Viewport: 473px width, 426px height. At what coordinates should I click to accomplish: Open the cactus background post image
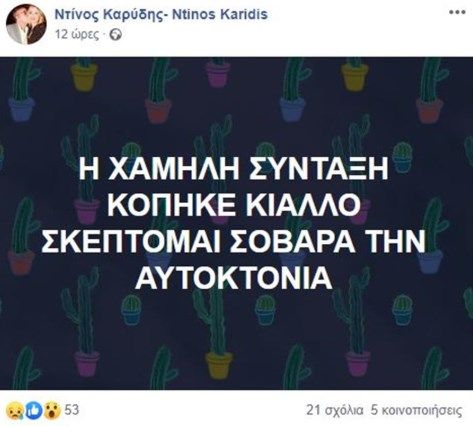pyautogui.click(x=236, y=223)
